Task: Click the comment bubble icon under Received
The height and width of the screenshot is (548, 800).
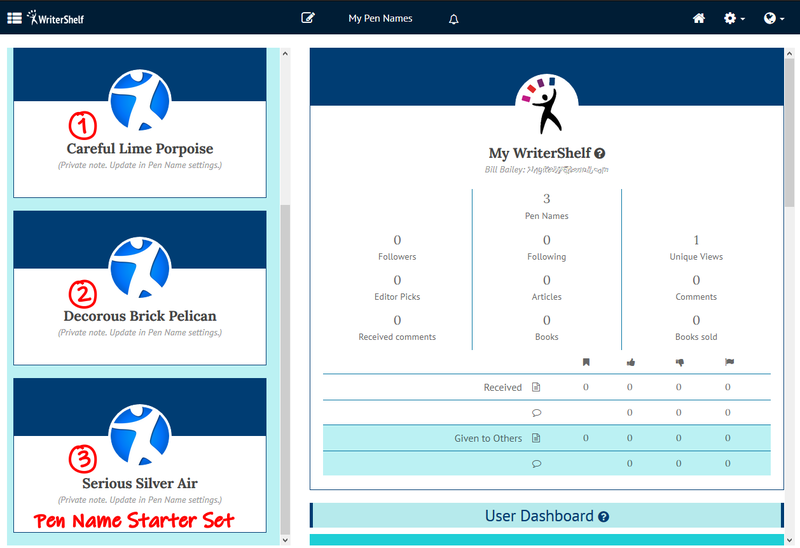Action: [536, 413]
